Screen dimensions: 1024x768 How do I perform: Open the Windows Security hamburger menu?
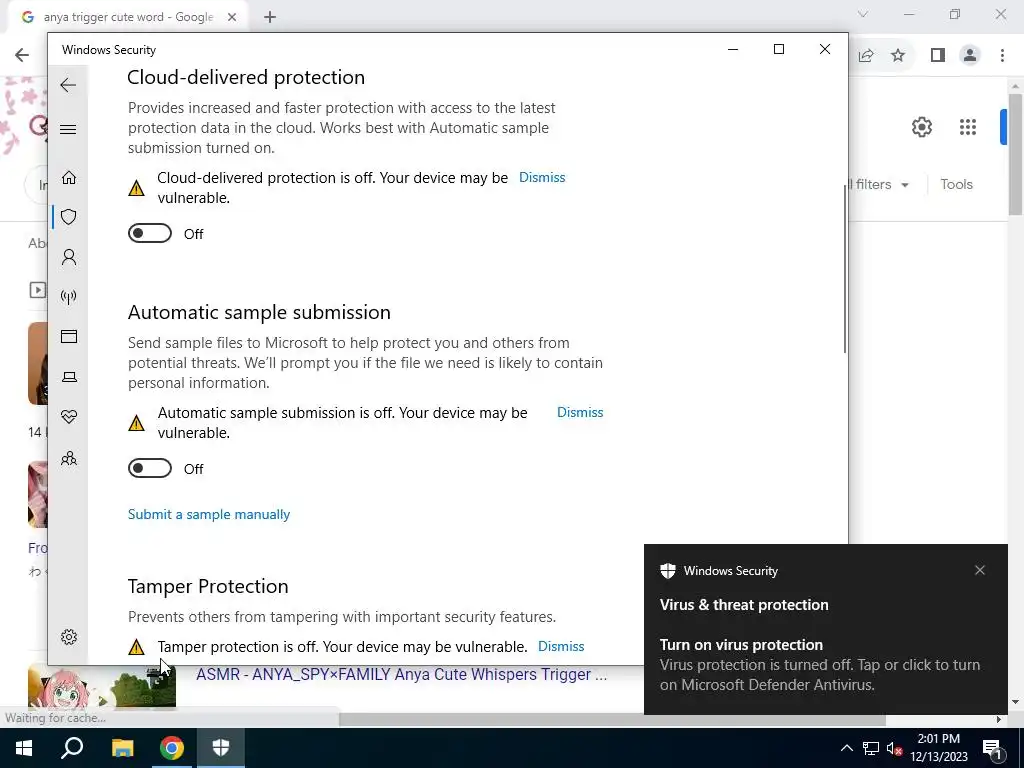click(68, 129)
